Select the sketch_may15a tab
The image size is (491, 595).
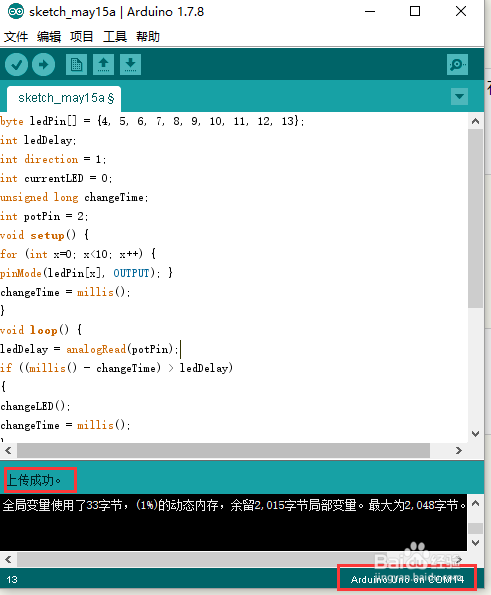click(x=64, y=98)
